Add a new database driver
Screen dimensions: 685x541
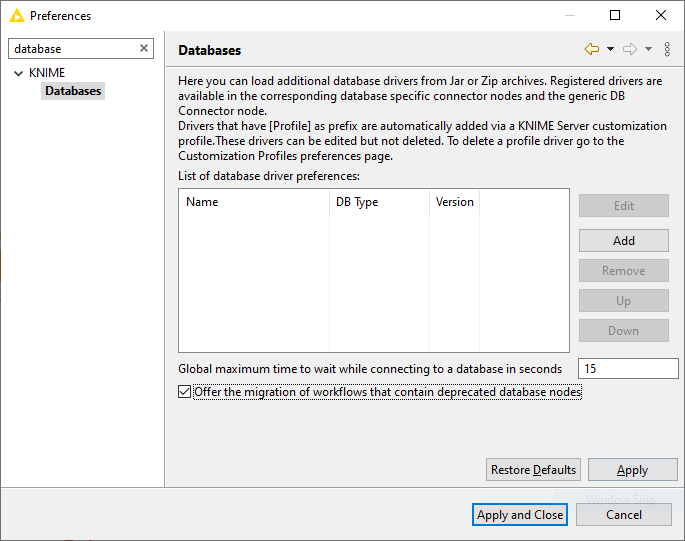click(623, 240)
